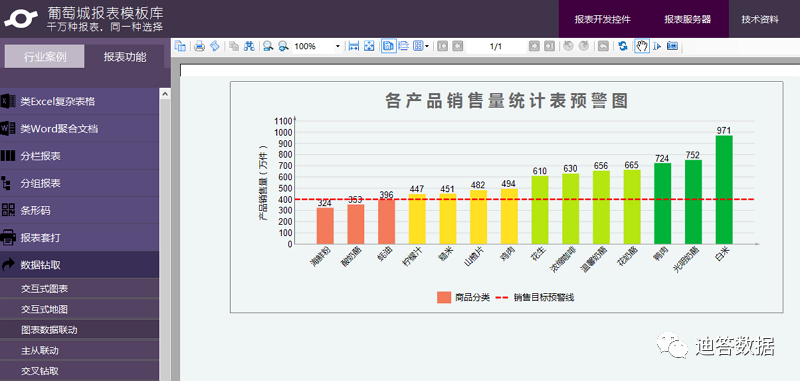Toggle single page view mode
This screenshot has width=800, height=381.
tap(388, 46)
